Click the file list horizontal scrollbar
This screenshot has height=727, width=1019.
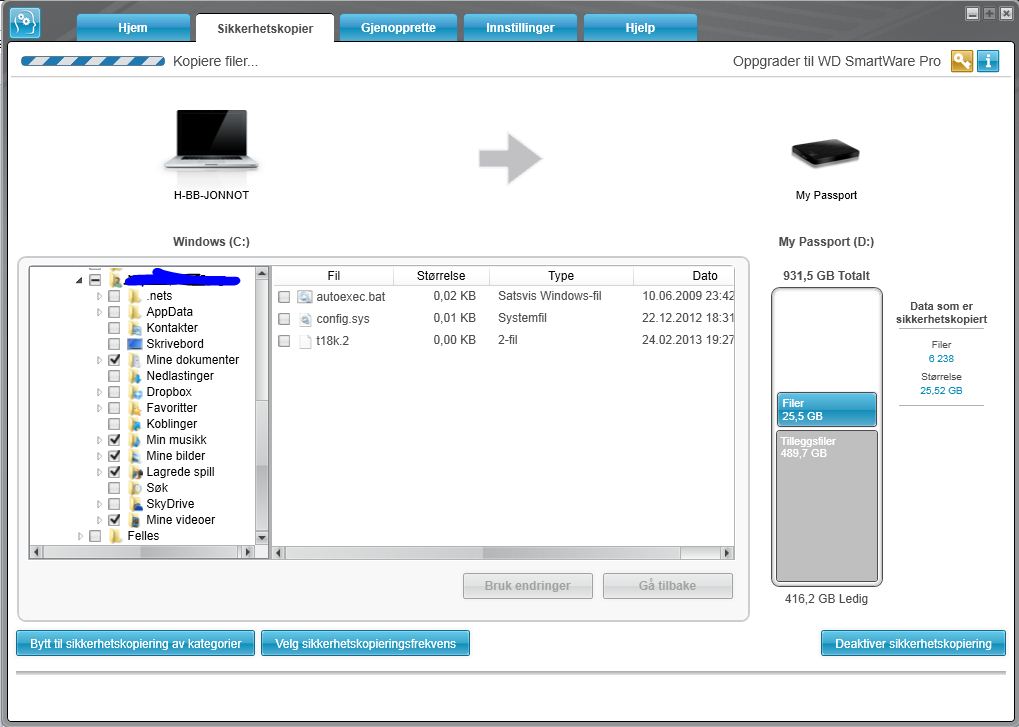point(502,553)
